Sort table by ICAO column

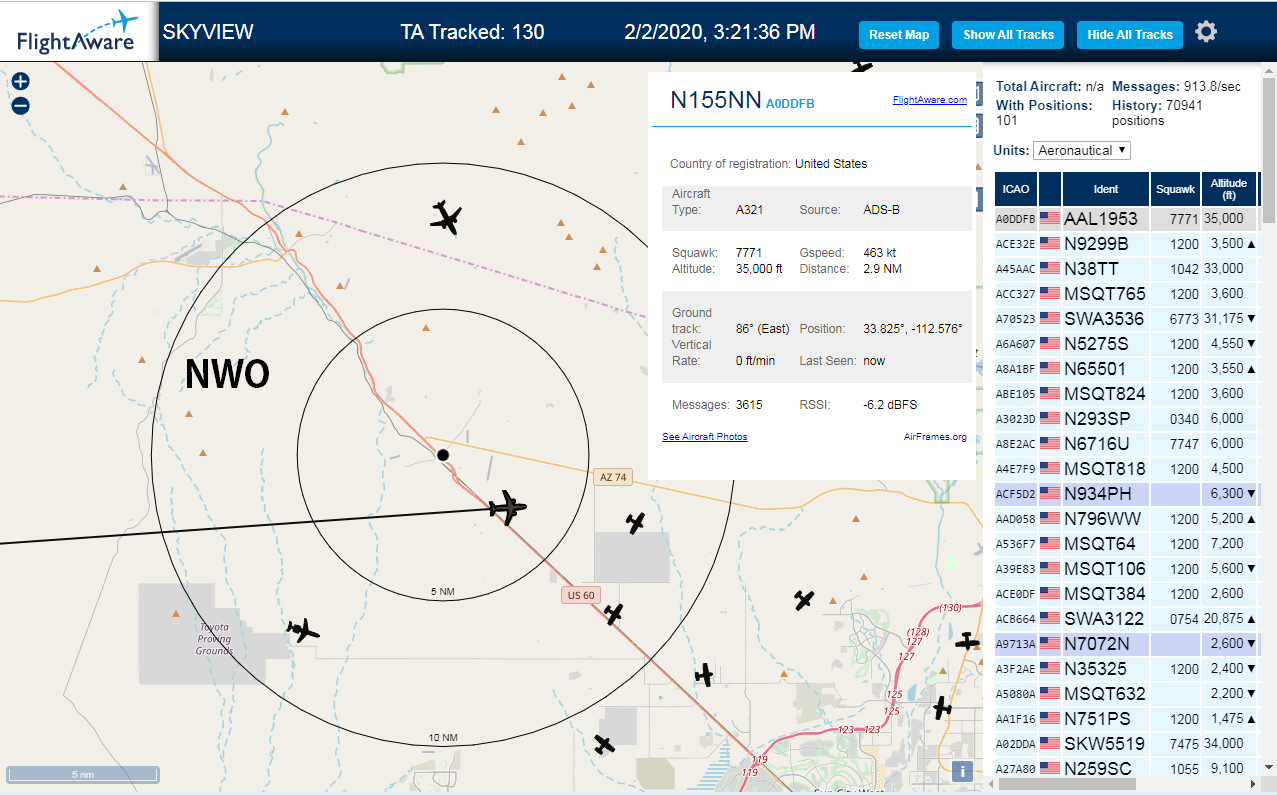pos(1016,189)
